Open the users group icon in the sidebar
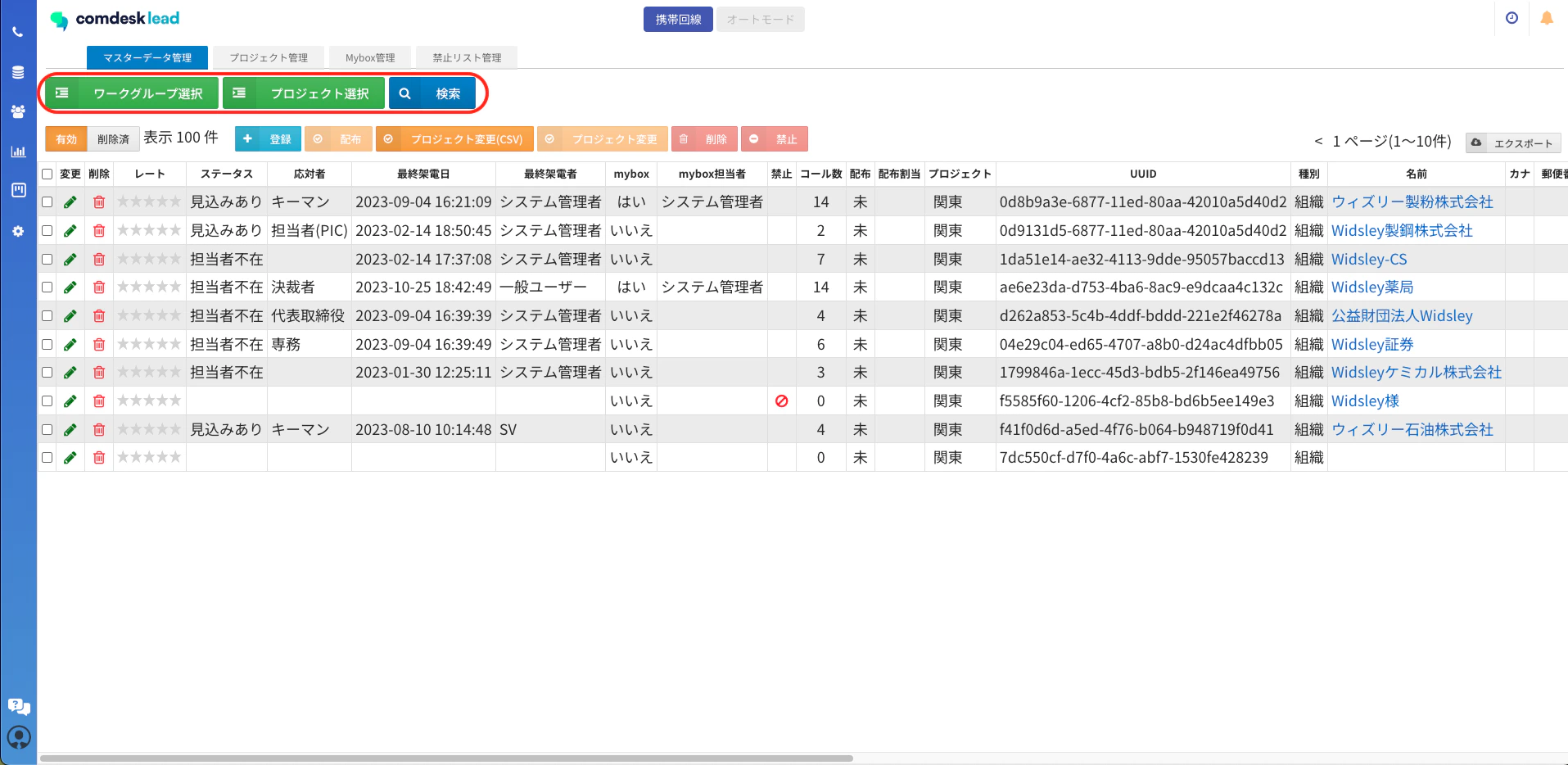Screen dimensions: 1568x765 (x=18, y=111)
